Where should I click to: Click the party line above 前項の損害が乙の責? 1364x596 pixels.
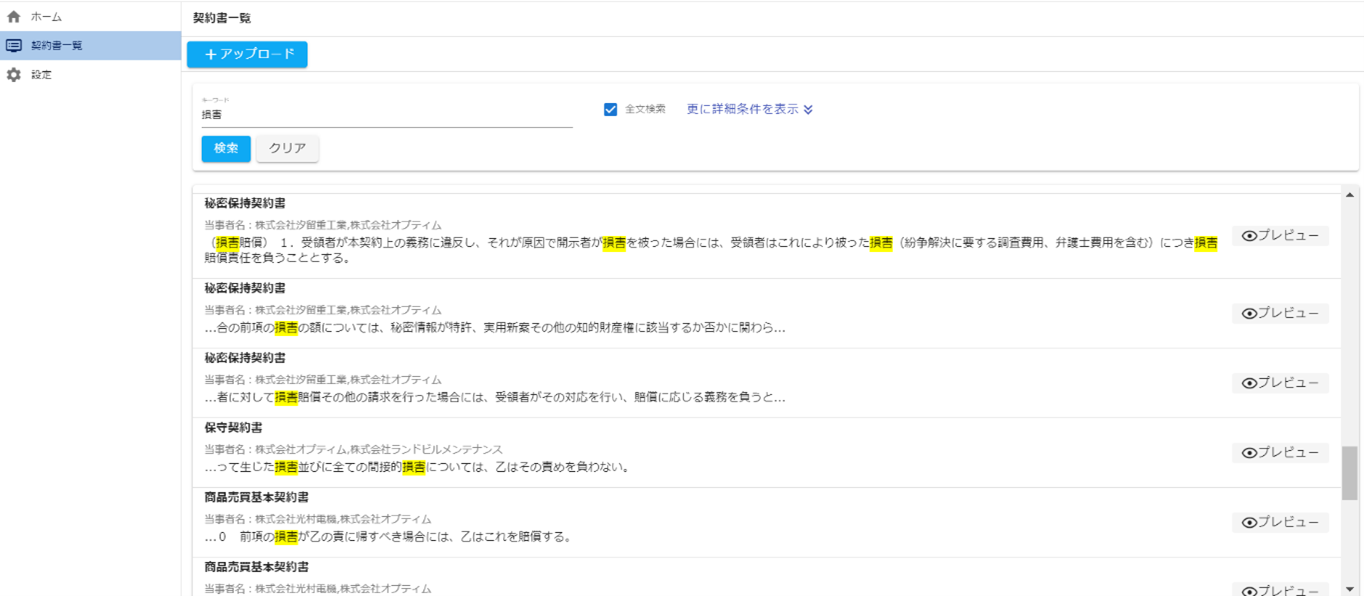click(x=318, y=520)
